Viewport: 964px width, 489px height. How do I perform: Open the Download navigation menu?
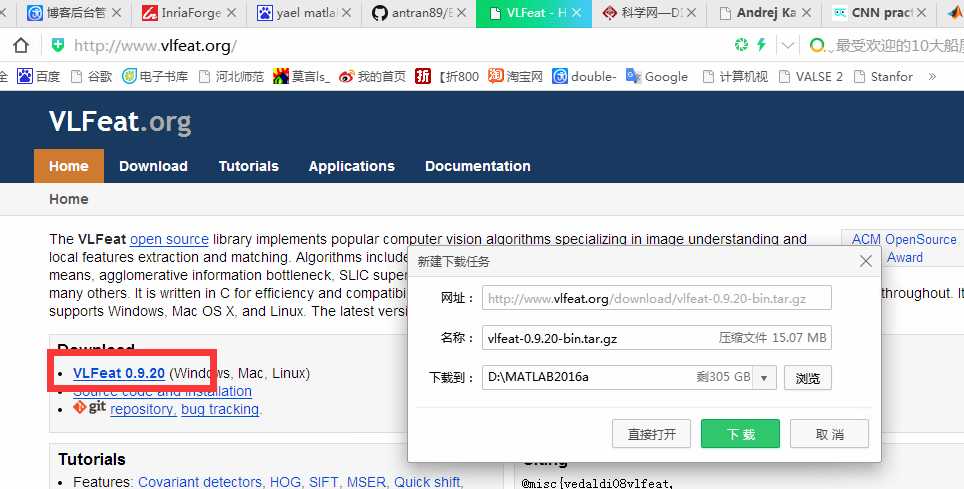153,166
